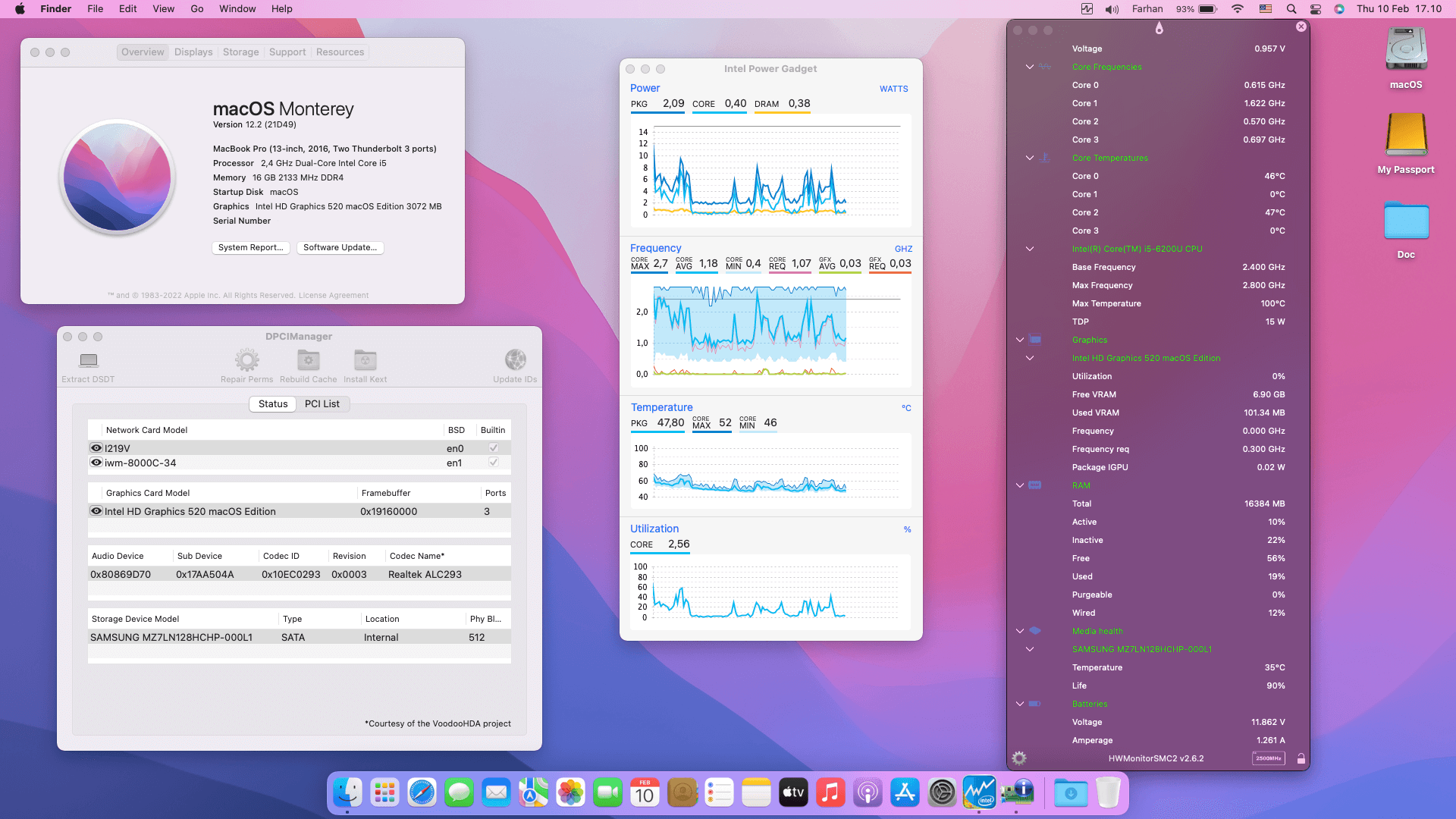This screenshot has width=1456, height=819.
Task: Switch to Support tab
Action: [x=287, y=52]
